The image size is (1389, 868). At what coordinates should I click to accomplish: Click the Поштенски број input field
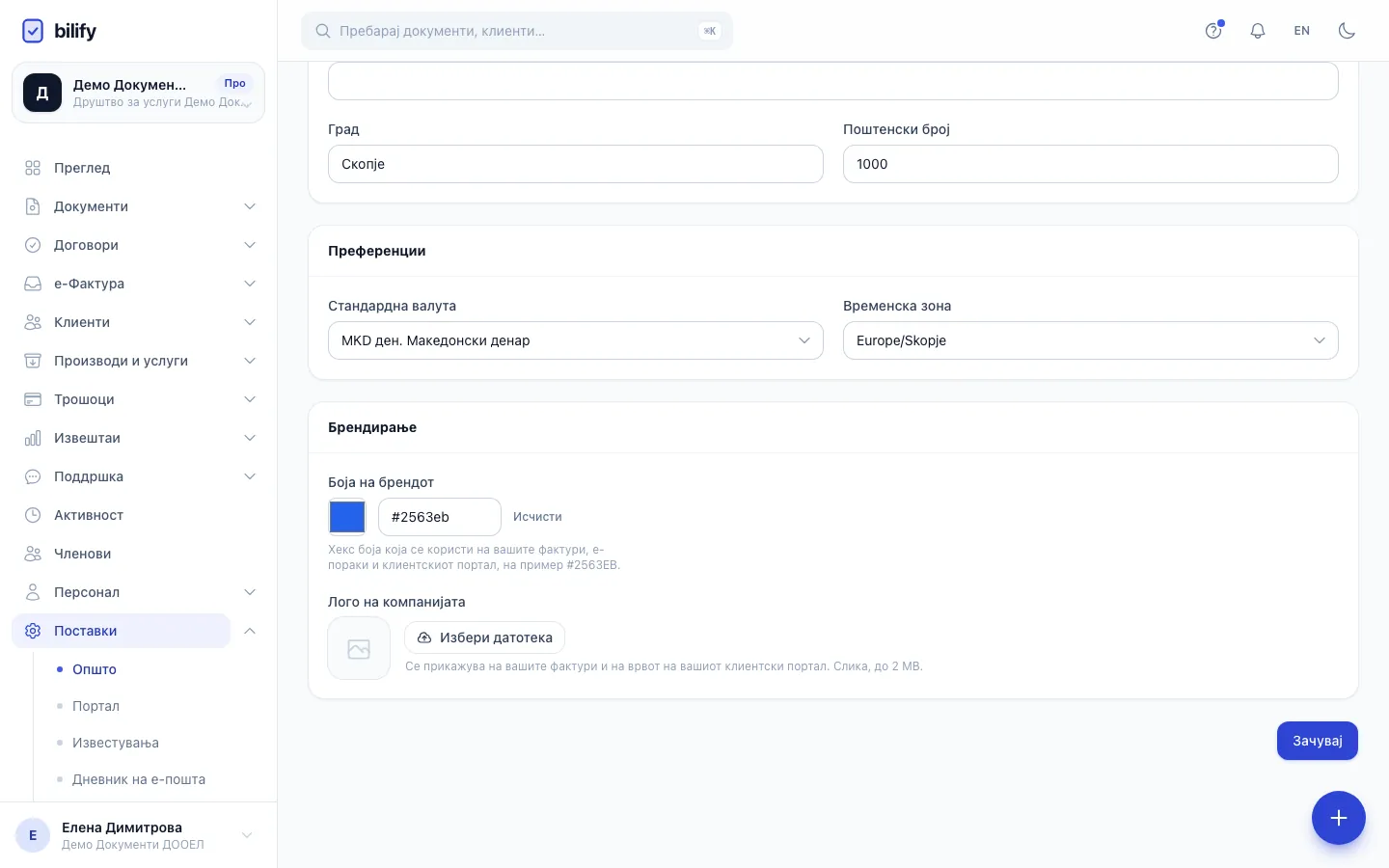click(x=1091, y=164)
